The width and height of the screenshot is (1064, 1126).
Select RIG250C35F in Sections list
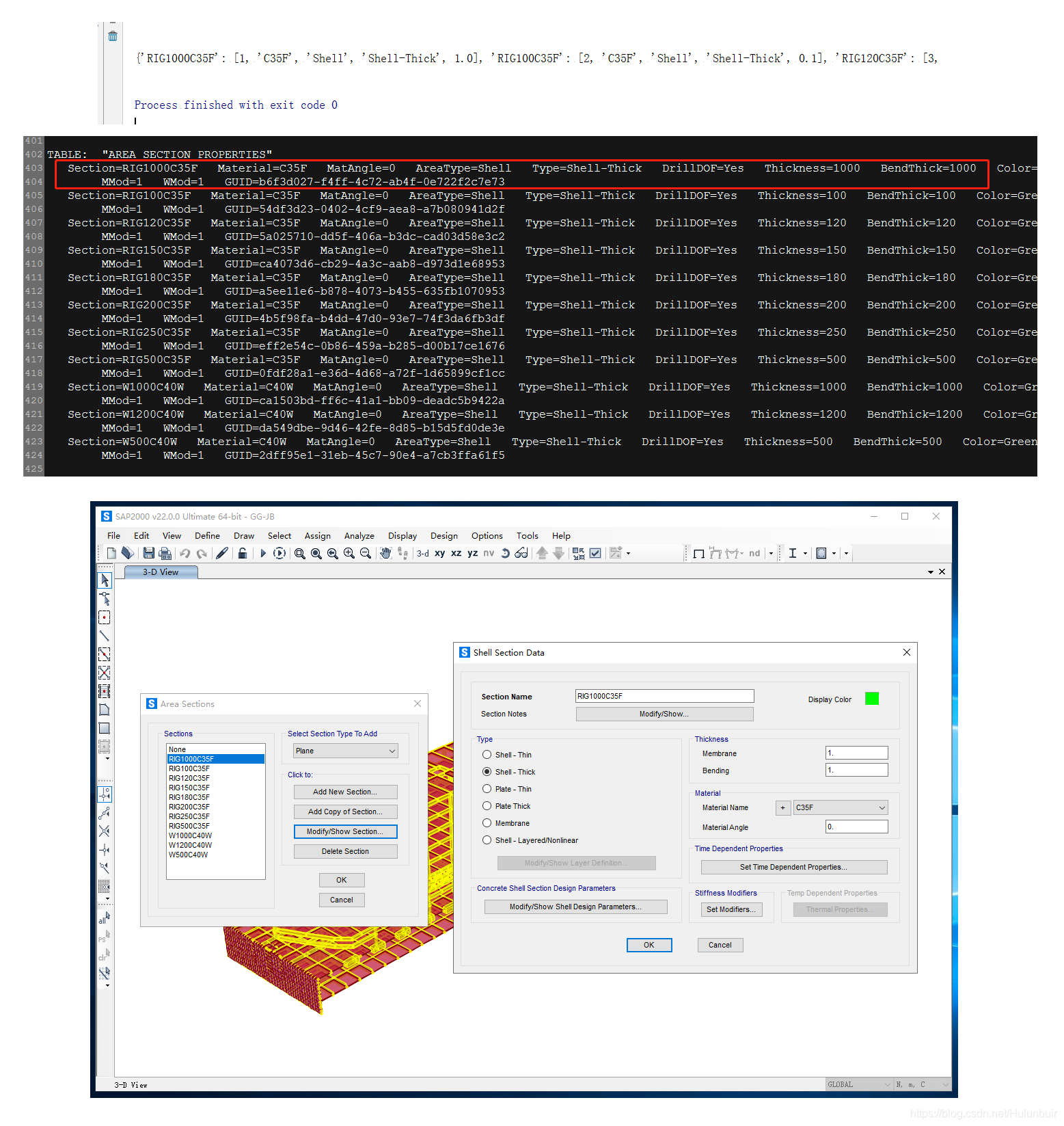click(216, 816)
